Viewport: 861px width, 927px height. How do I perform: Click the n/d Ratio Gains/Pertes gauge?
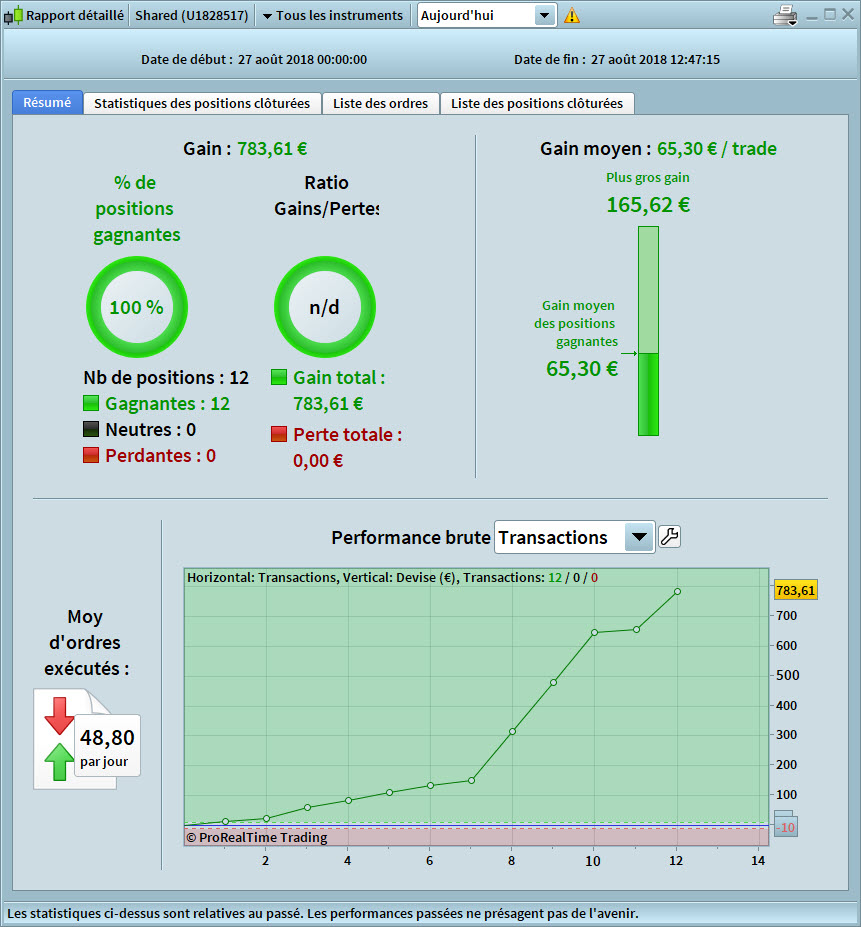[325, 307]
